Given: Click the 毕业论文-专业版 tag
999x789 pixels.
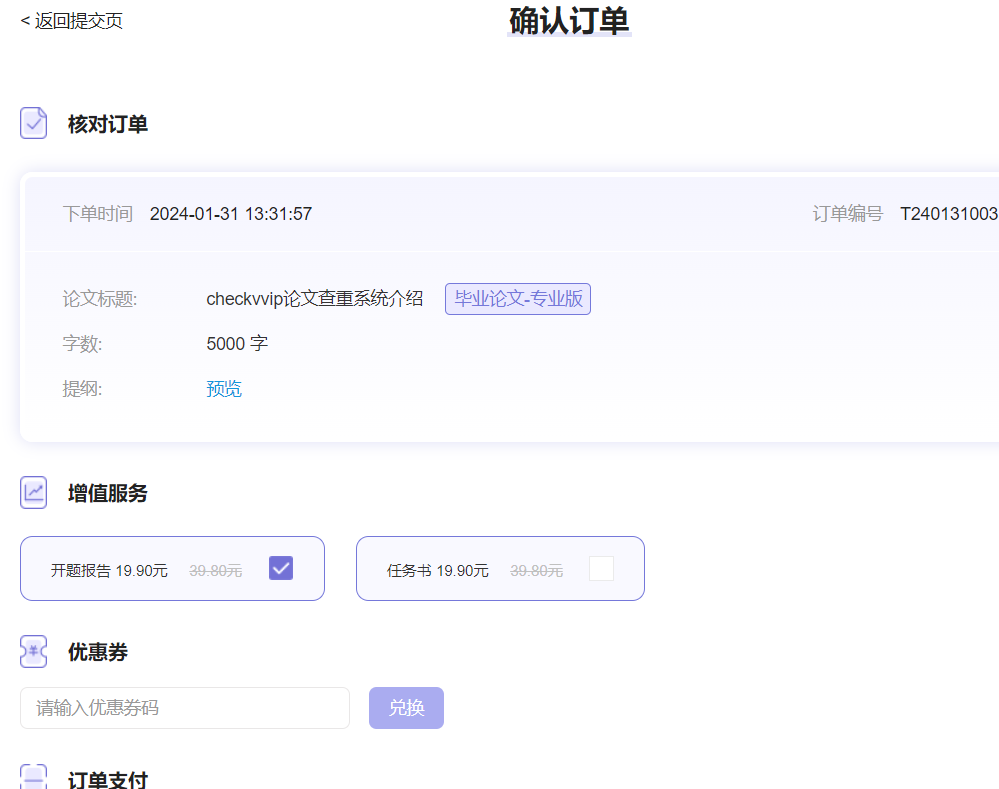Looking at the screenshot, I should (x=517, y=298).
